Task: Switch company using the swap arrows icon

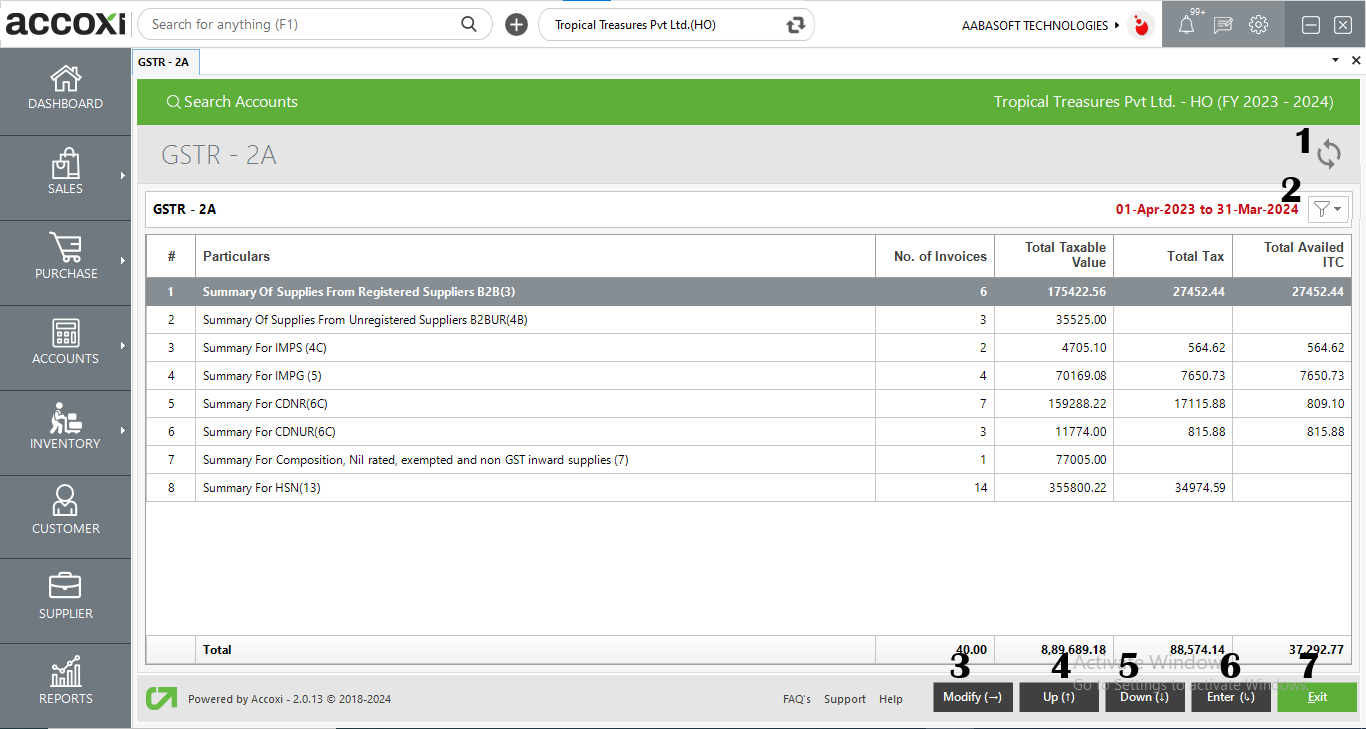Action: (796, 25)
